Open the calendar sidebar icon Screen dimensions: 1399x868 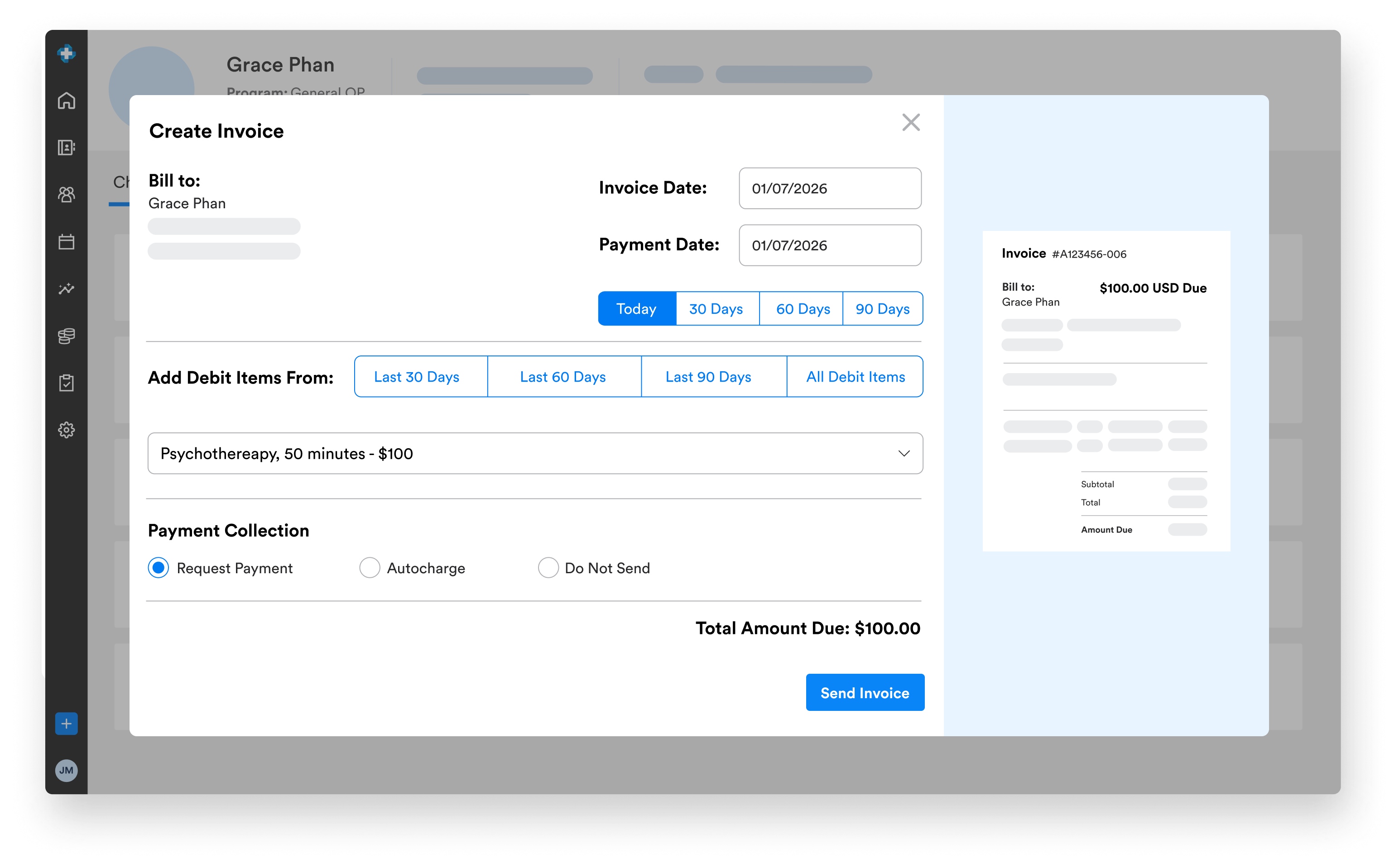coord(67,242)
